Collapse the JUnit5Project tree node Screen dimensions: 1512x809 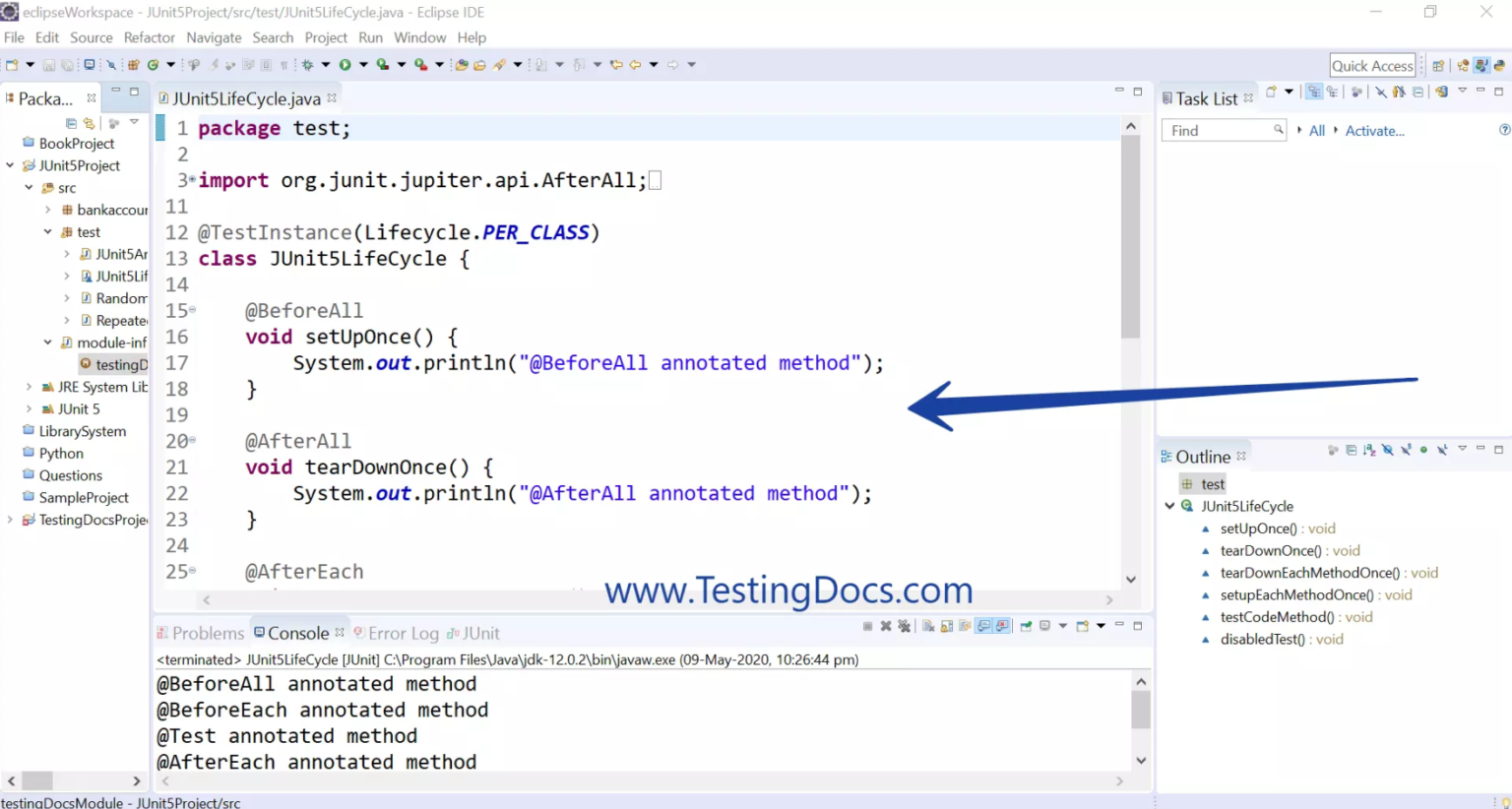tap(10, 165)
